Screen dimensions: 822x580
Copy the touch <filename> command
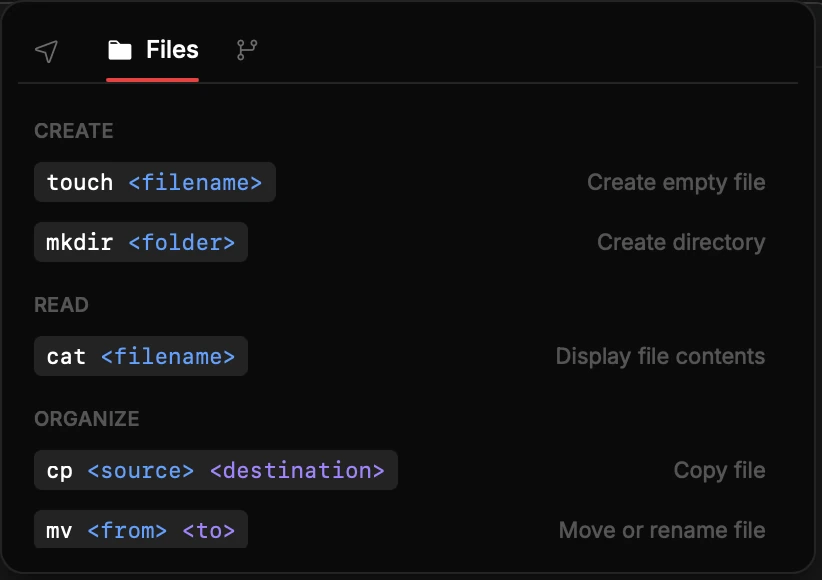click(x=155, y=182)
